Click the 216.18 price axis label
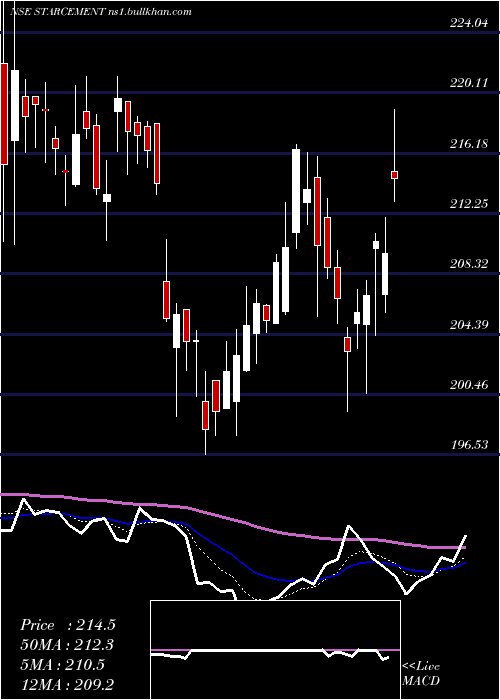500x700 pixels. (469, 144)
